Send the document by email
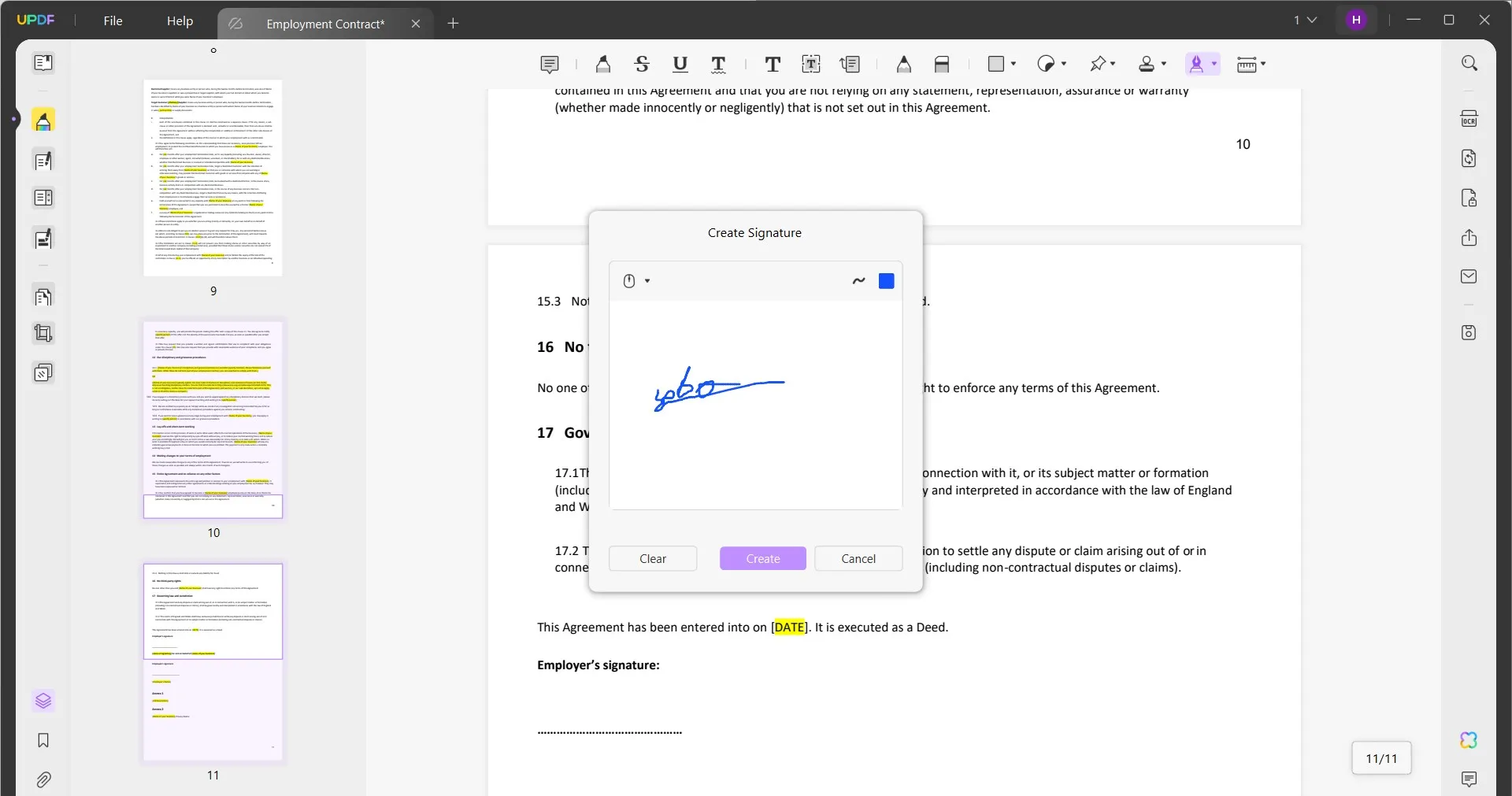The image size is (1512, 796). click(1469, 276)
